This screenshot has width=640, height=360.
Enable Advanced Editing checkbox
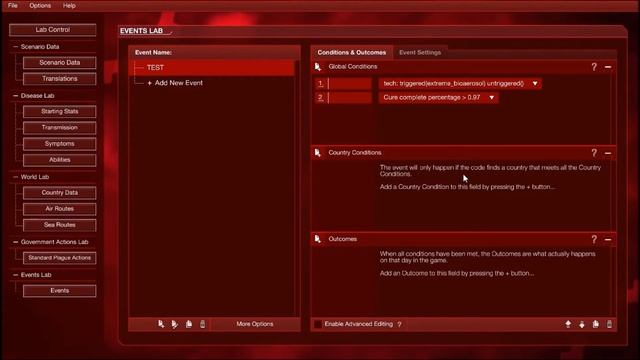[318, 324]
